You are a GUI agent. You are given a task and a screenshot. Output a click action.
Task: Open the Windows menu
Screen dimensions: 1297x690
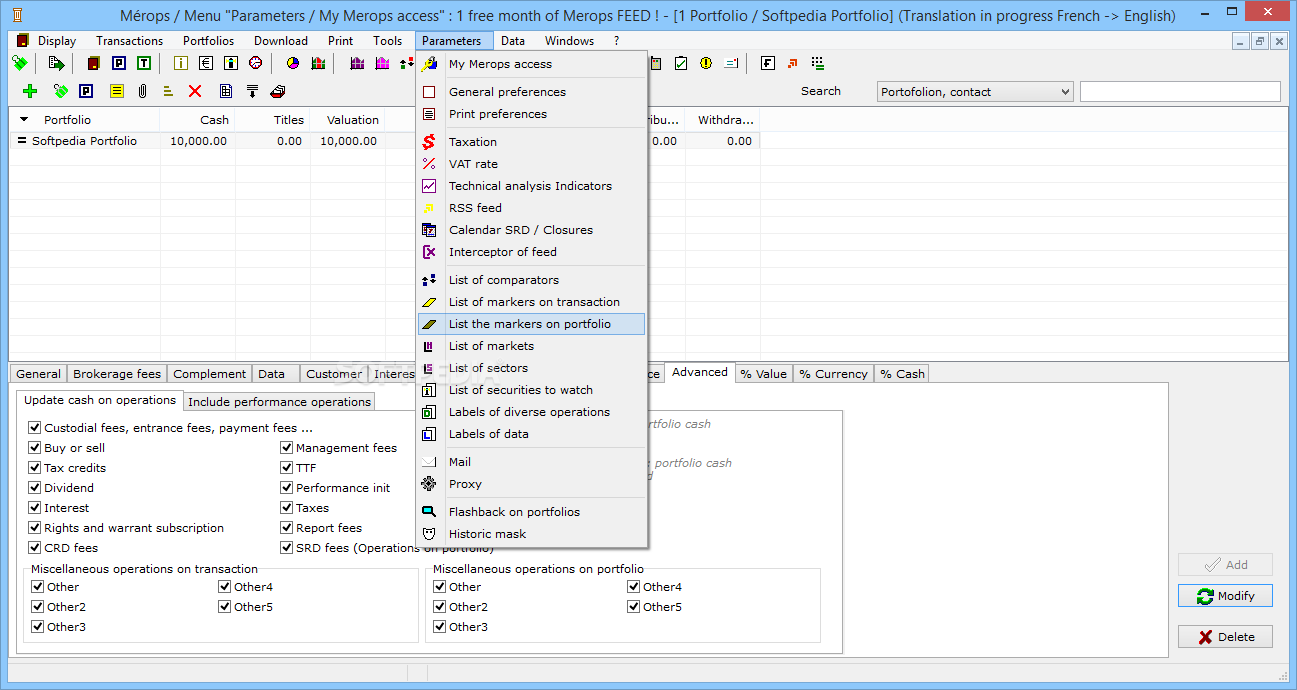point(570,41)
